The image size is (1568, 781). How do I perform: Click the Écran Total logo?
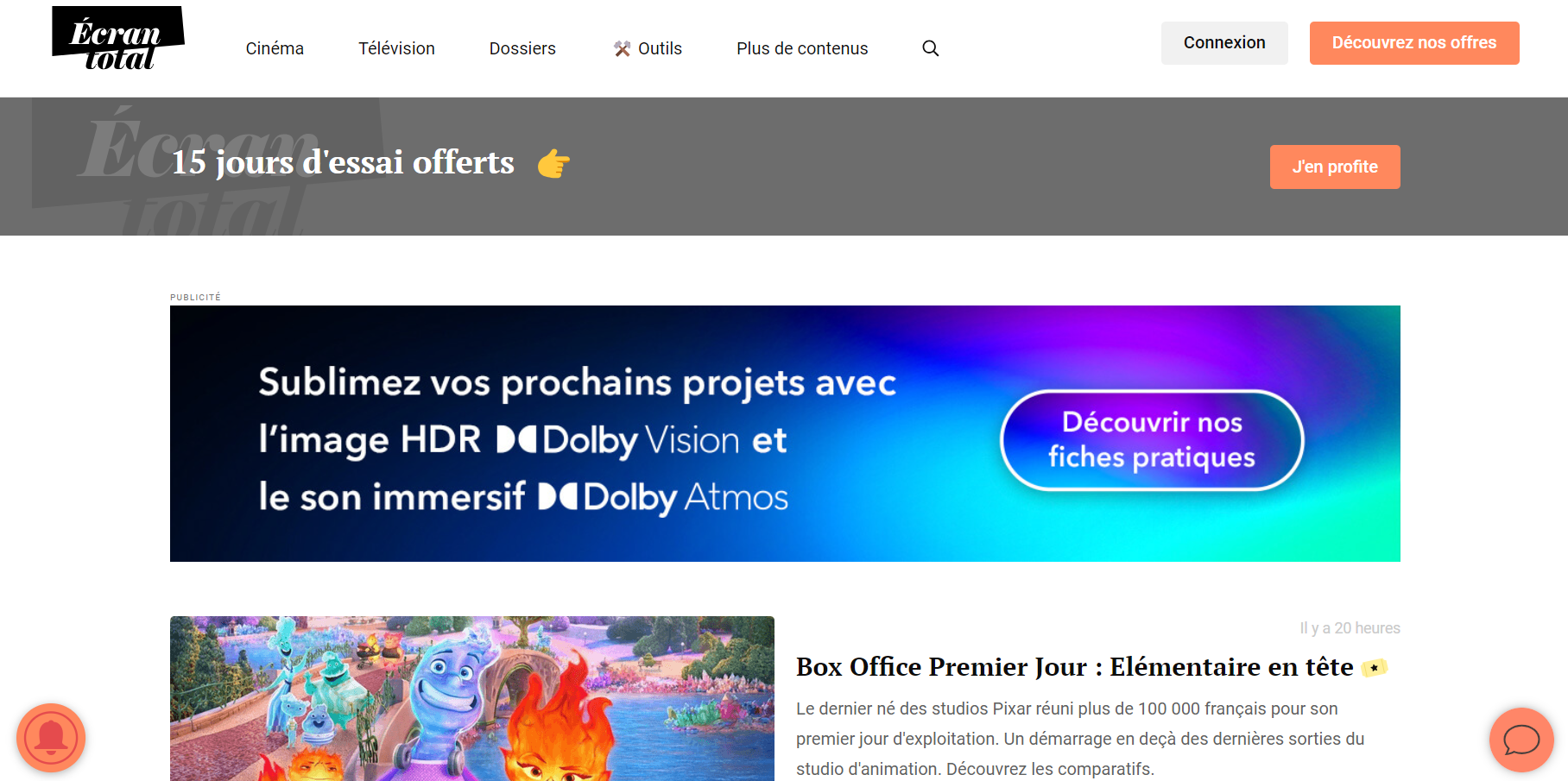(118, 38)
